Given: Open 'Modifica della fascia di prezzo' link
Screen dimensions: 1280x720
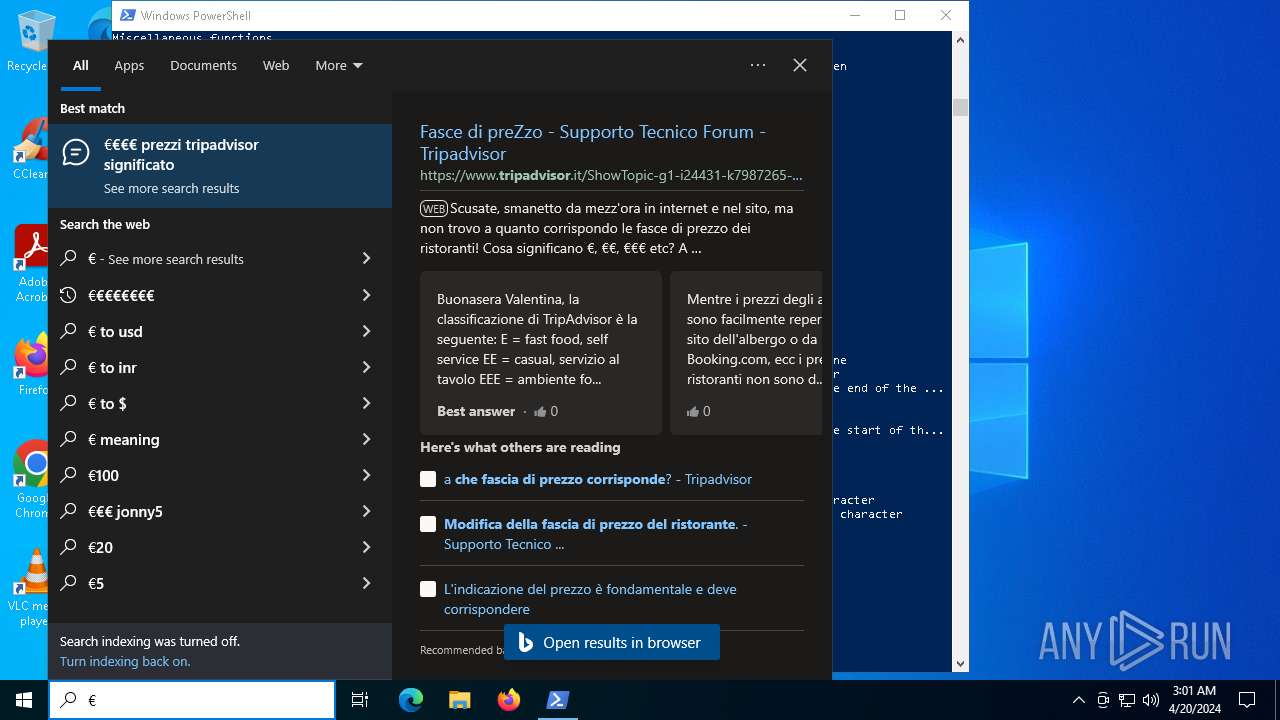Looking at the screenshot, I should click(596, 534).
